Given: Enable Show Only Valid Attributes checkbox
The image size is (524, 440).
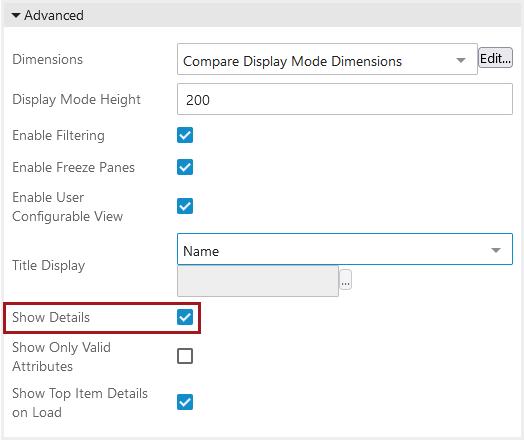Looking at the screenshot, I should tap(185, 356).
